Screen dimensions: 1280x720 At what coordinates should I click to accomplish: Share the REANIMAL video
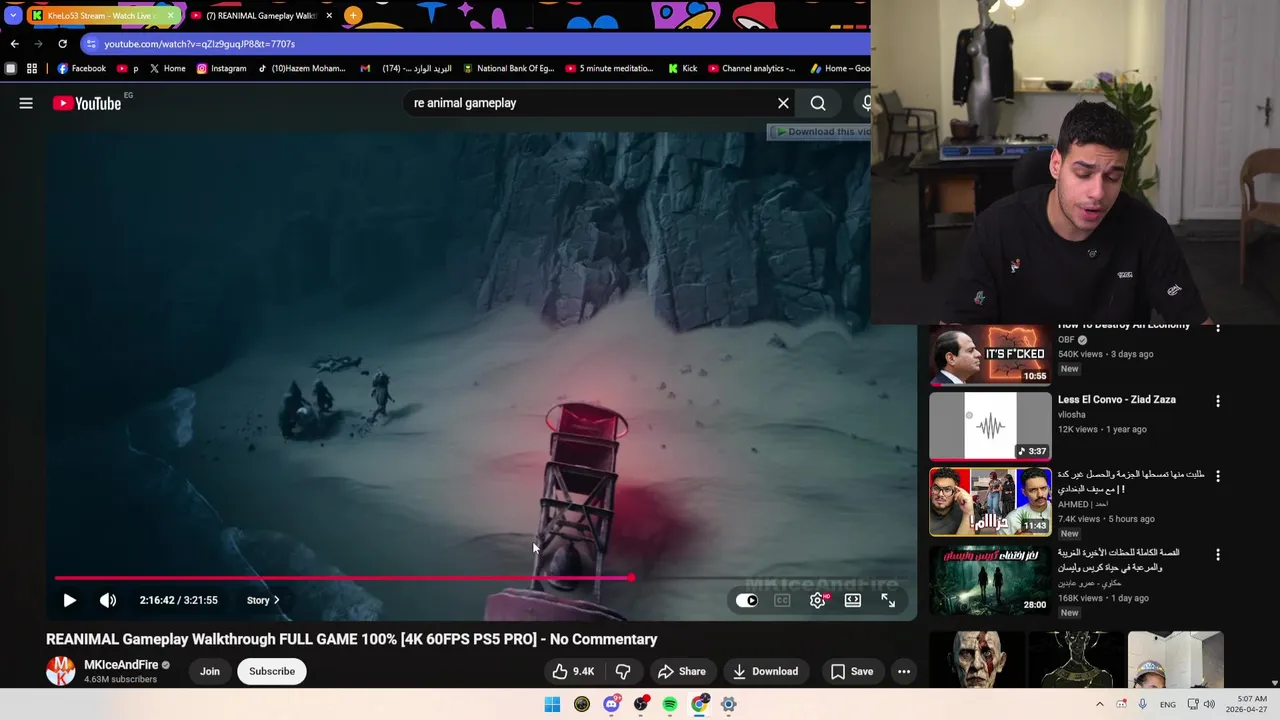pyautogui.click(x=681, y=671)
